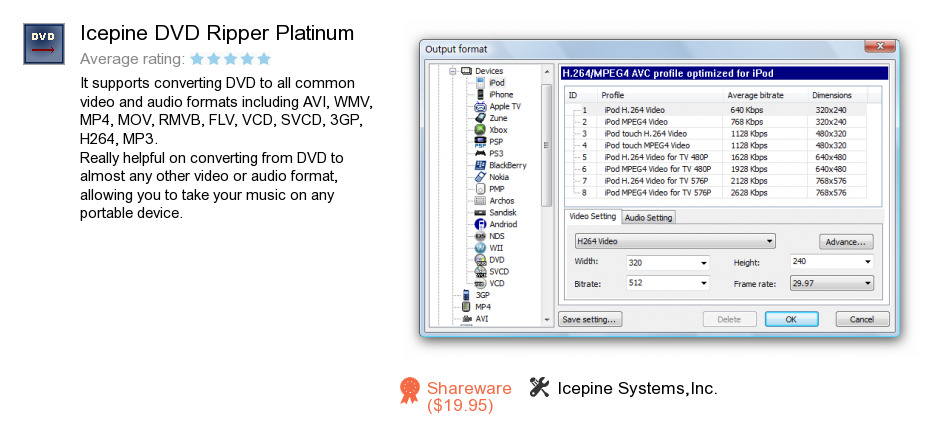Click the Icepine DVD Ripper Platinum title
This screenshot has width=940, height=441.
pyautogui.click(x=217, y=32)
